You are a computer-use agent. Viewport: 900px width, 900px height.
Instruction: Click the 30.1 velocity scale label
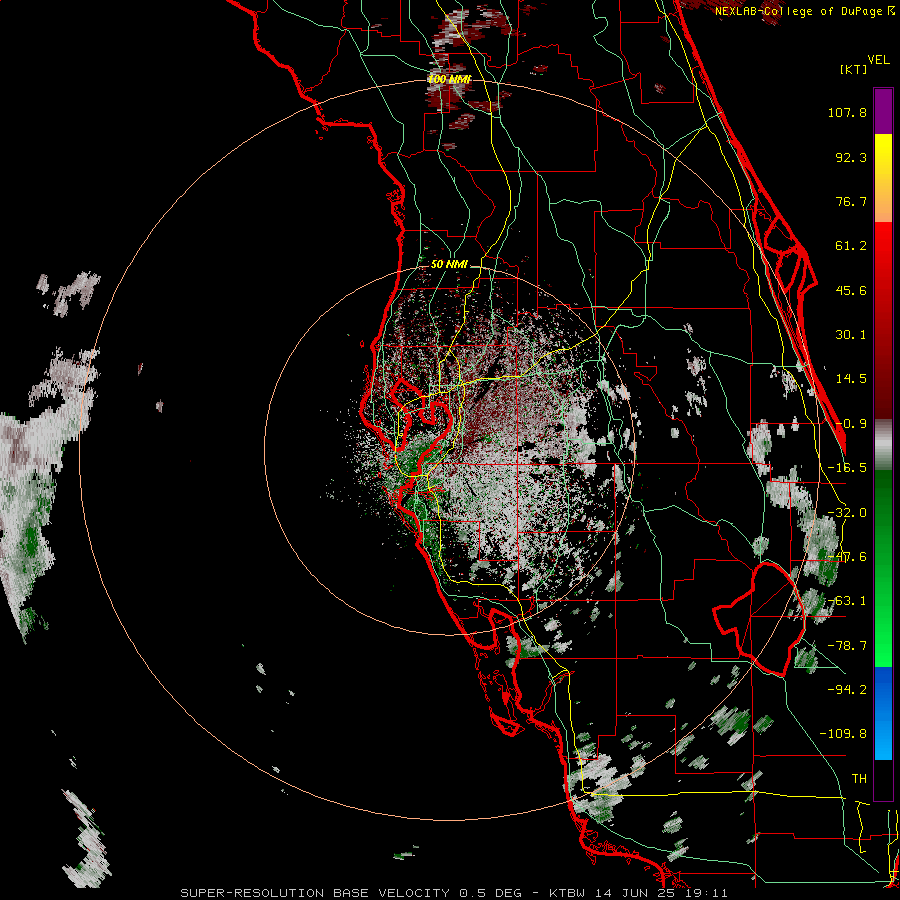tap(851, 335)
